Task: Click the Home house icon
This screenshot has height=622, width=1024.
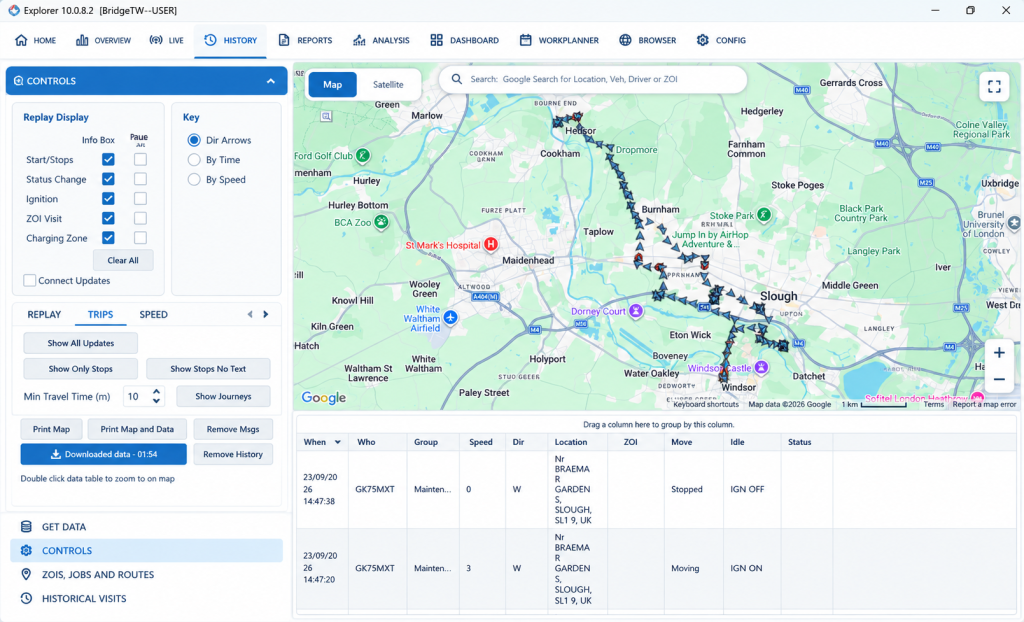Action: (x=21, y=40)
